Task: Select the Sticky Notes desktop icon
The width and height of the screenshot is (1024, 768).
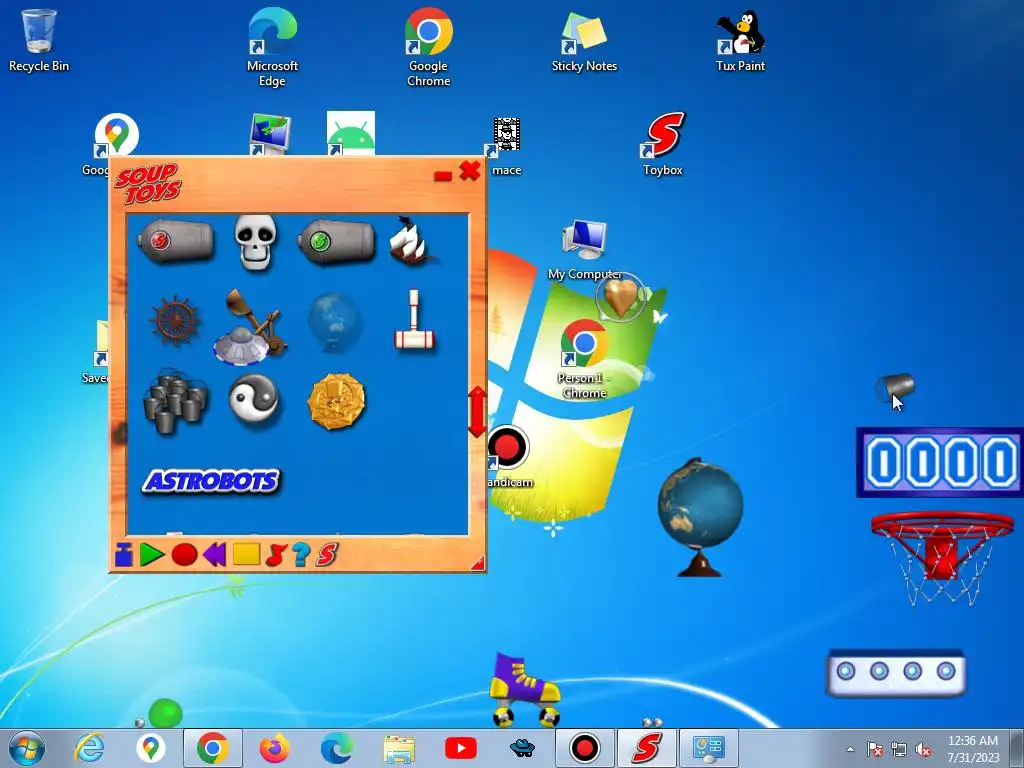Action: pyautogui.click(x=584, y=40)
